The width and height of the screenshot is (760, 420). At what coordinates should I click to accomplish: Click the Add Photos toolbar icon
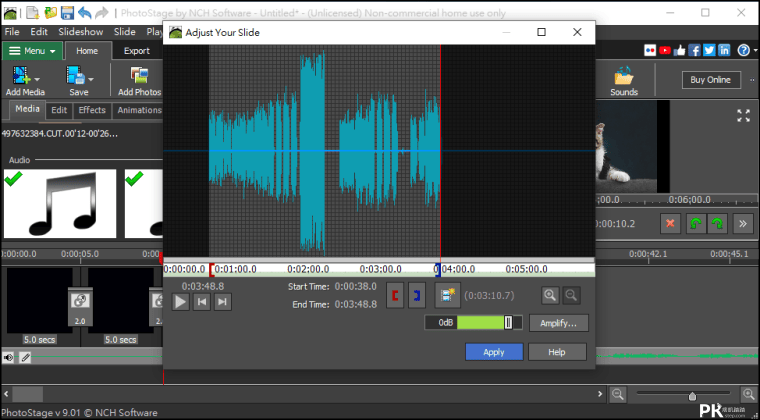(140, 76)
